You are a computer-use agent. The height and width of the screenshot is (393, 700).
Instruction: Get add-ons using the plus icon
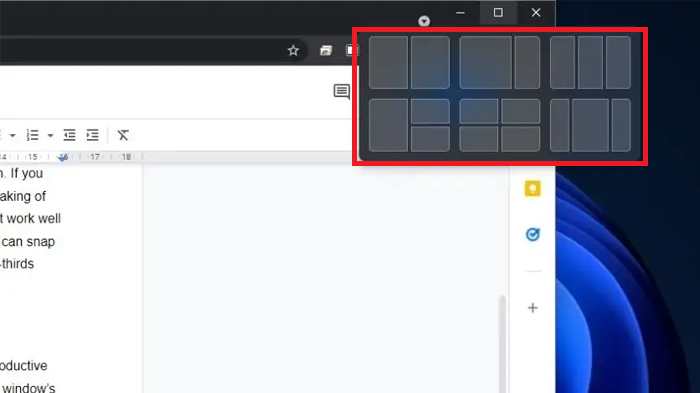[533, 308]
